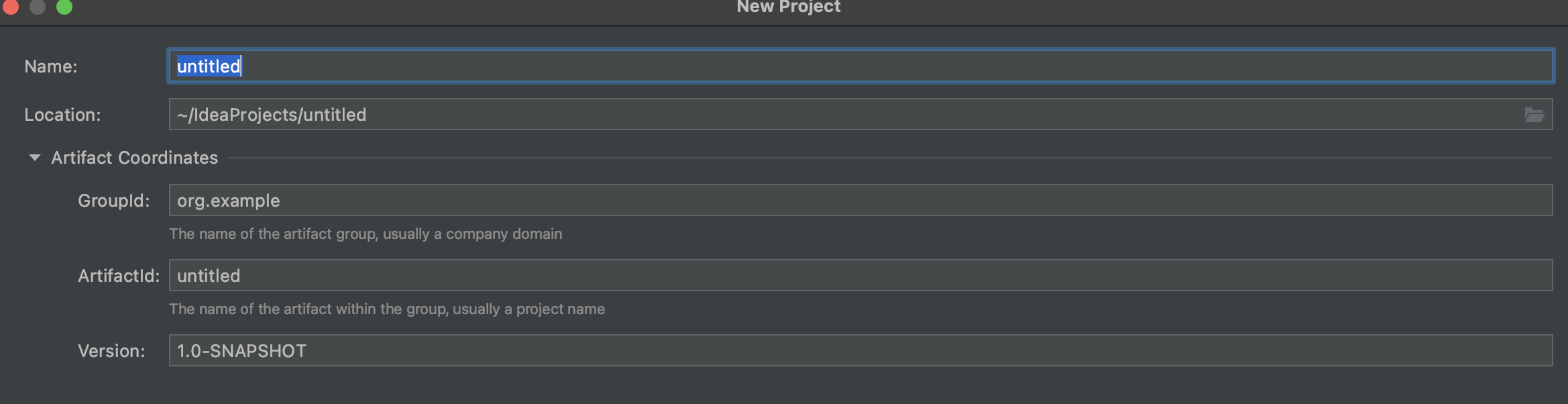Screen dimensions: 1568x404
Task: Open folder browser in Location field
Action: (1534, 115)
